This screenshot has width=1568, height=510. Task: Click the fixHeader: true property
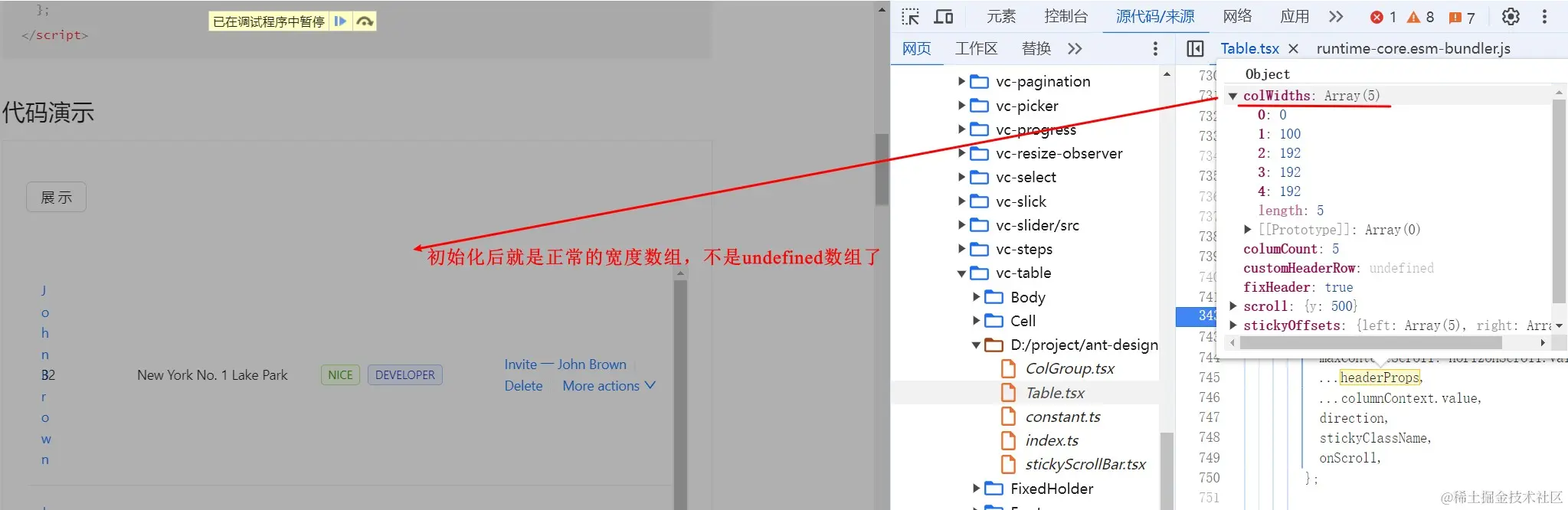(x=1298, y=287)
